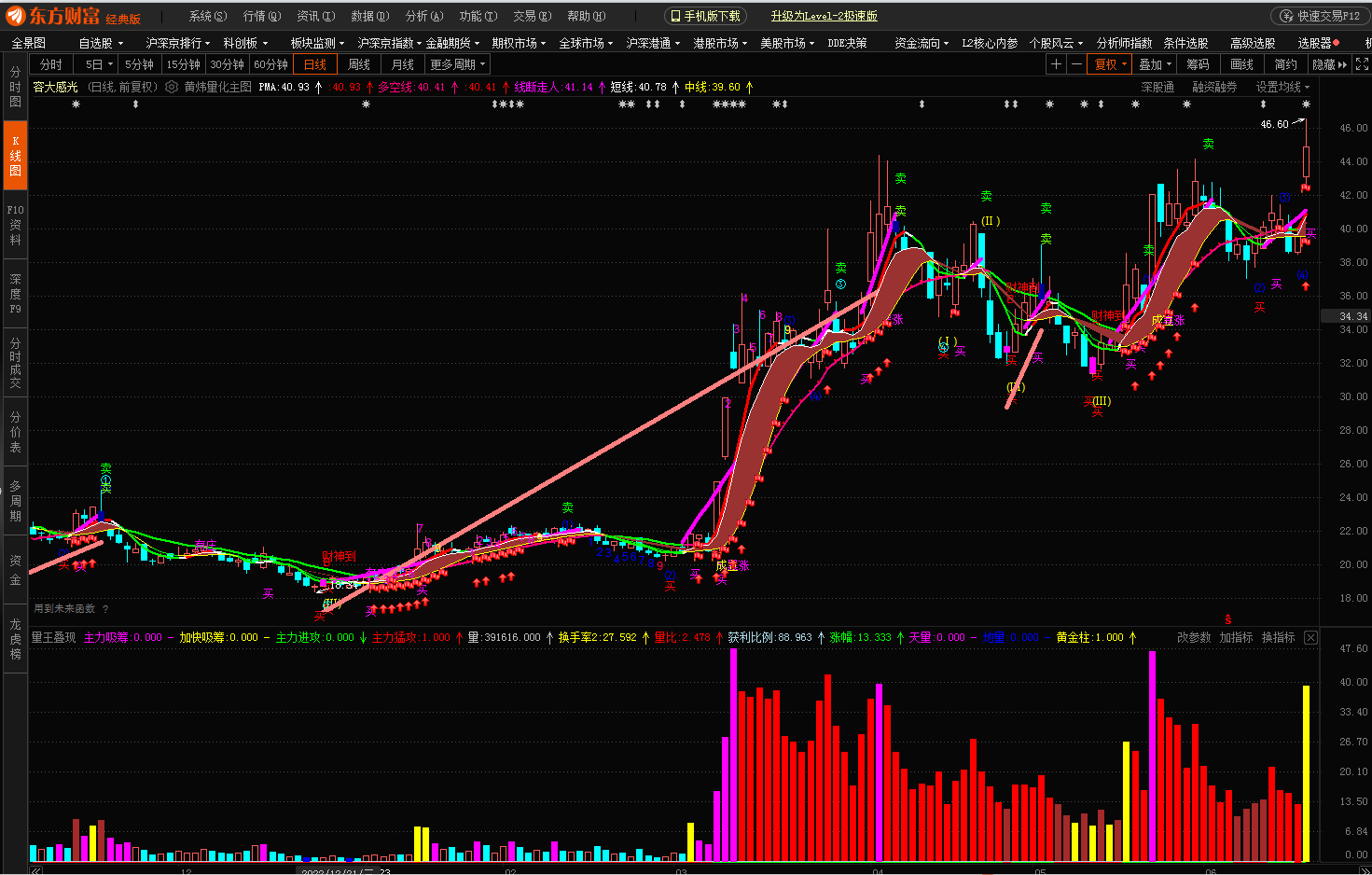Open the 数据(D) menu
This screenshot has height=875, width=1372.
(x=369, y=16)
